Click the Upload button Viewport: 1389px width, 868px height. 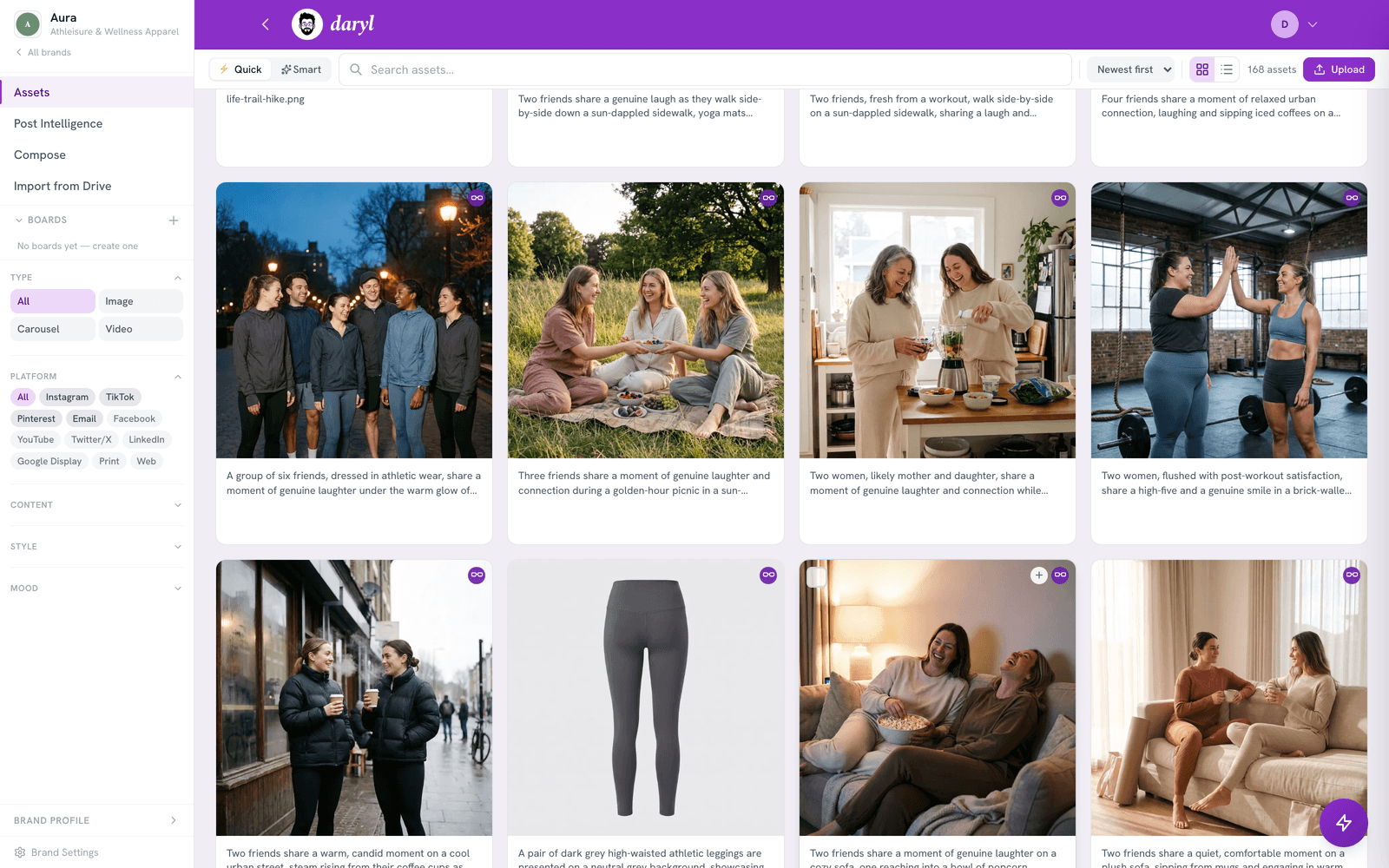click(x=1339, y=69)
